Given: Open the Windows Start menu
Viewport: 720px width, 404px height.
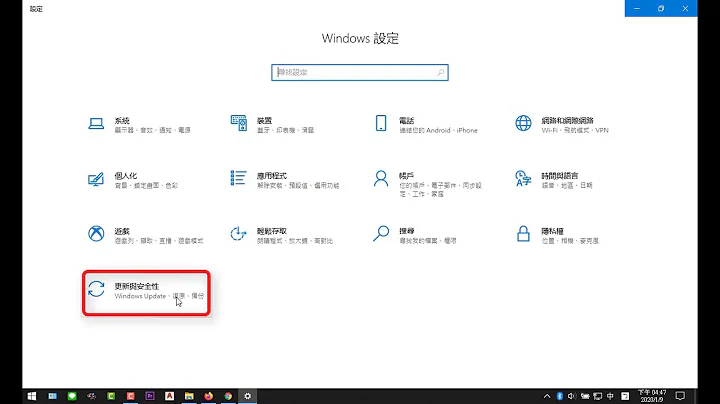Looking at the screenshot, I should pyautogui.click(x=32, y=396).
